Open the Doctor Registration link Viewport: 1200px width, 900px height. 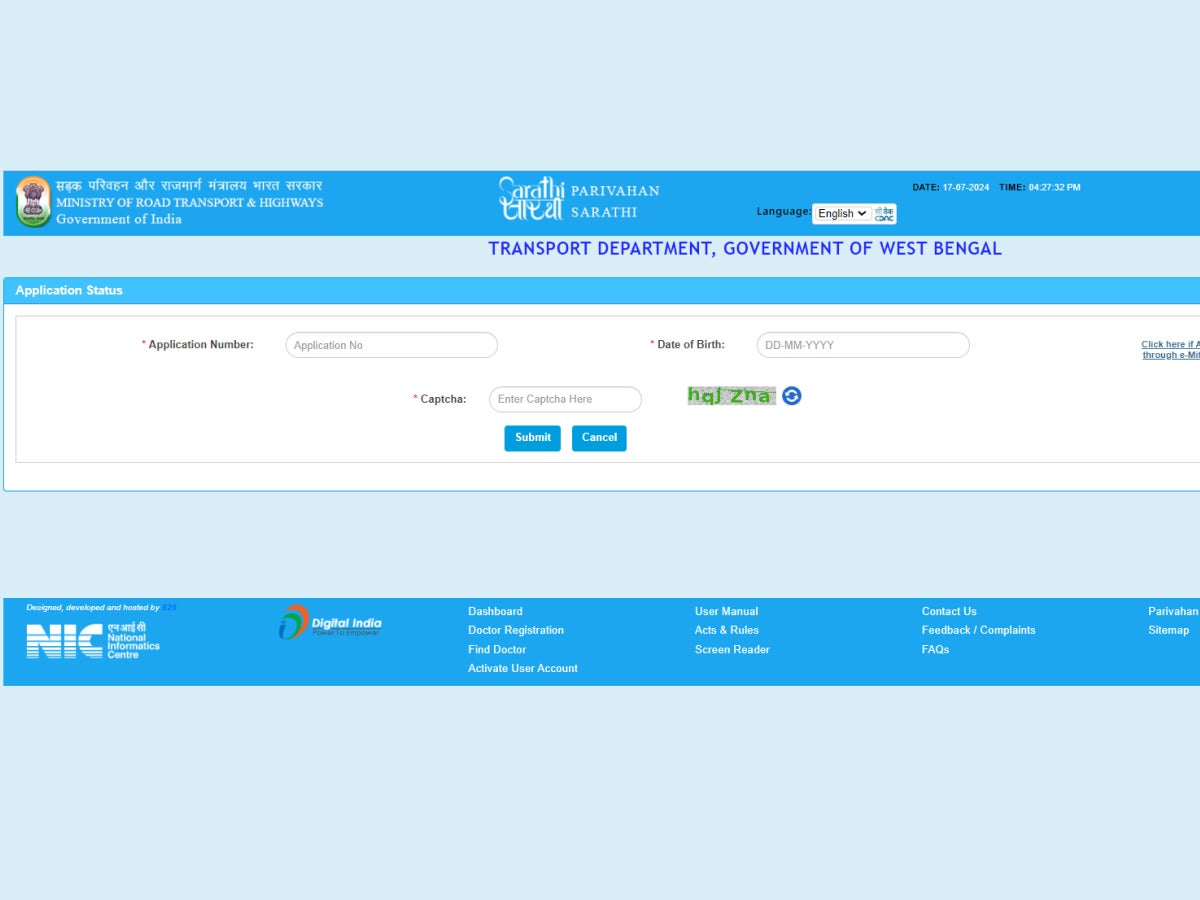click(516, 630)
